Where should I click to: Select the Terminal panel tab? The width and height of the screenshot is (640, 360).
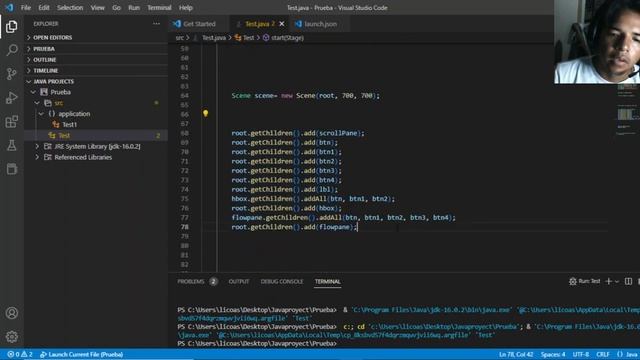pyautogui.click(x=327, y=282)
